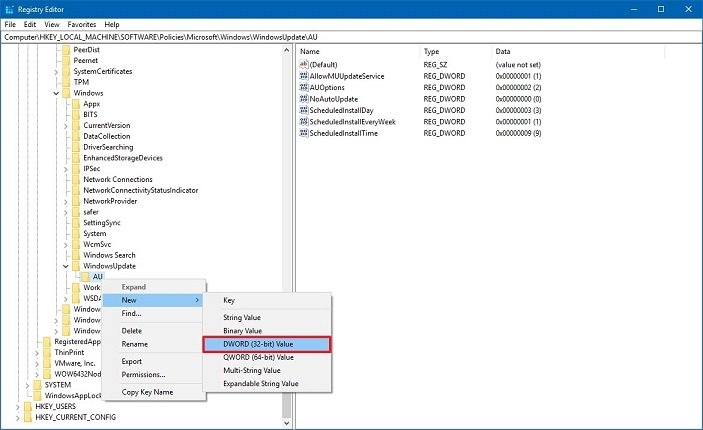703x430 pixels.
Task: Choose Copy Key Name option
Action: click(x=147, y=392)
